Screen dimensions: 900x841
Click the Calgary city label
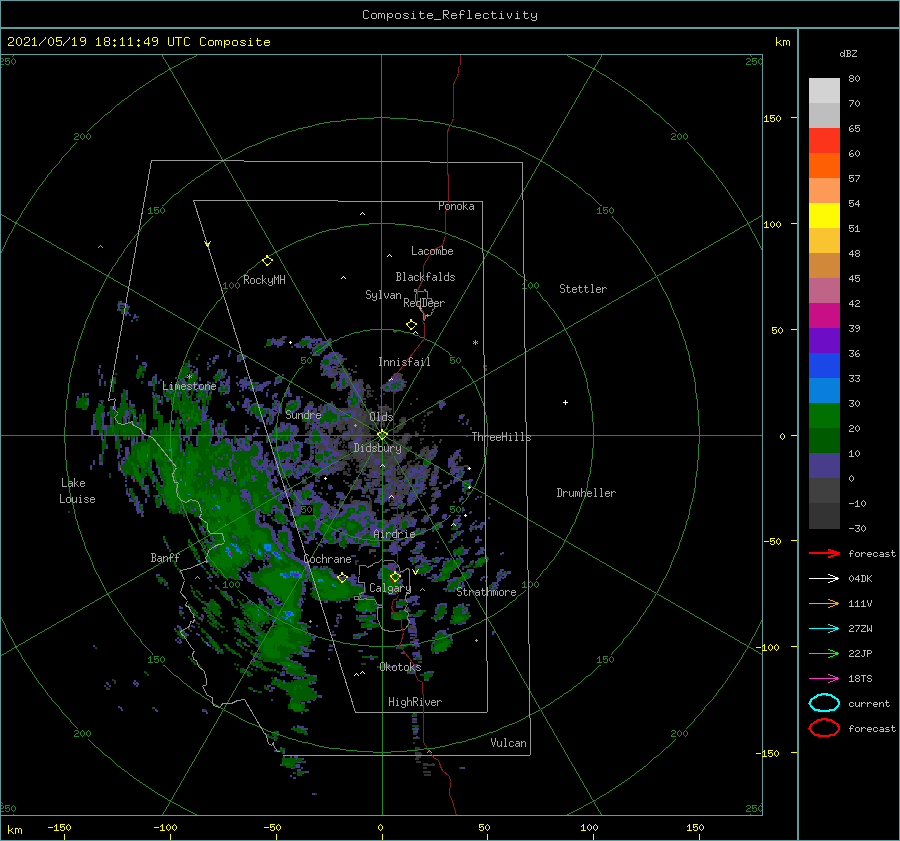tap(390, 588)
